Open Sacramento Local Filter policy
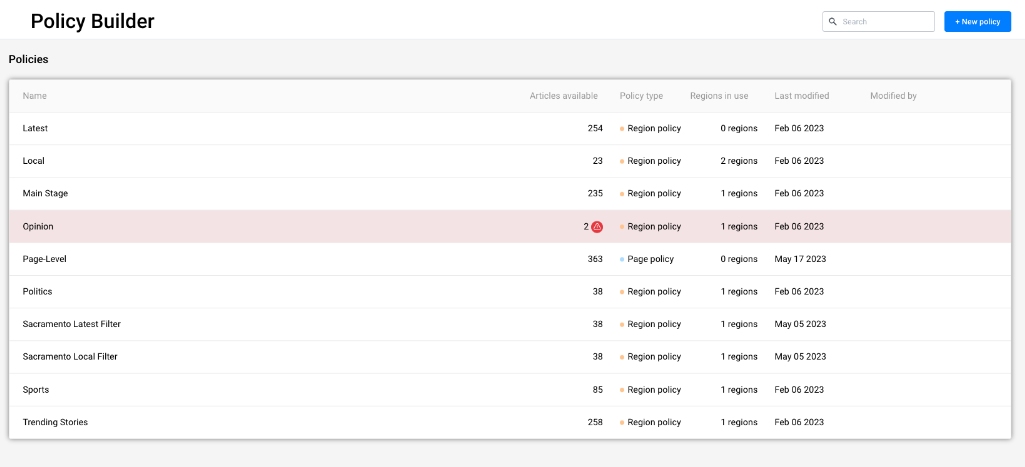Image resolution: width=1025 pixels, height=467 pixels. 510,357
